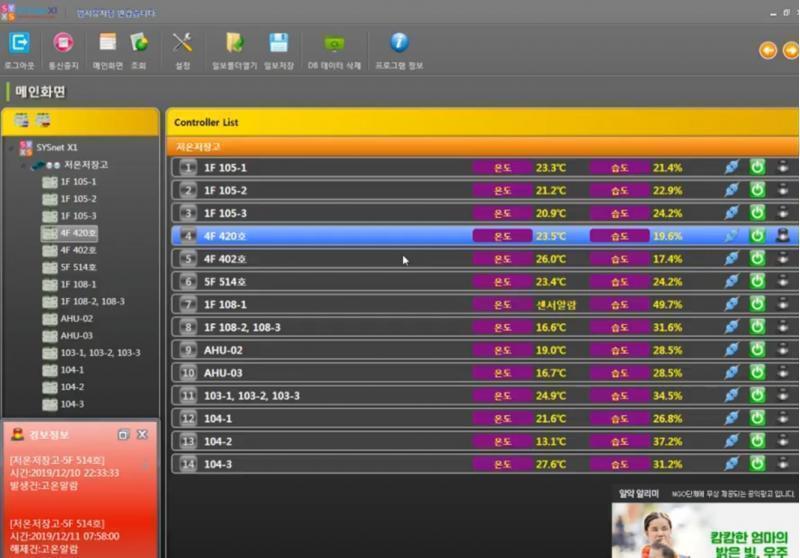The image size is (800, 558).
Task: Click the 49.7% humidity value
Action: [667, 305]
